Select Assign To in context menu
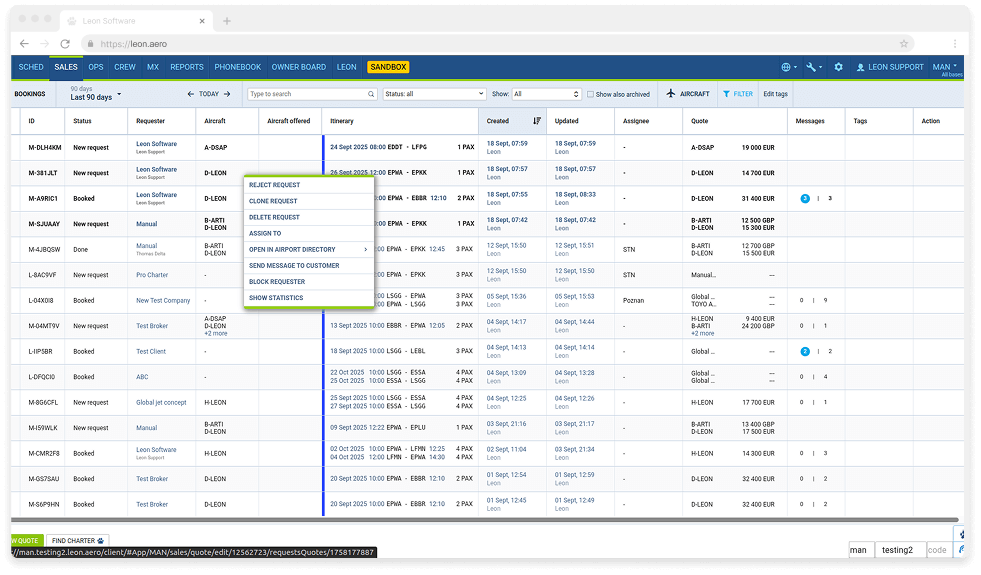This screenshot has height=575, width=981. click(308, 233)
